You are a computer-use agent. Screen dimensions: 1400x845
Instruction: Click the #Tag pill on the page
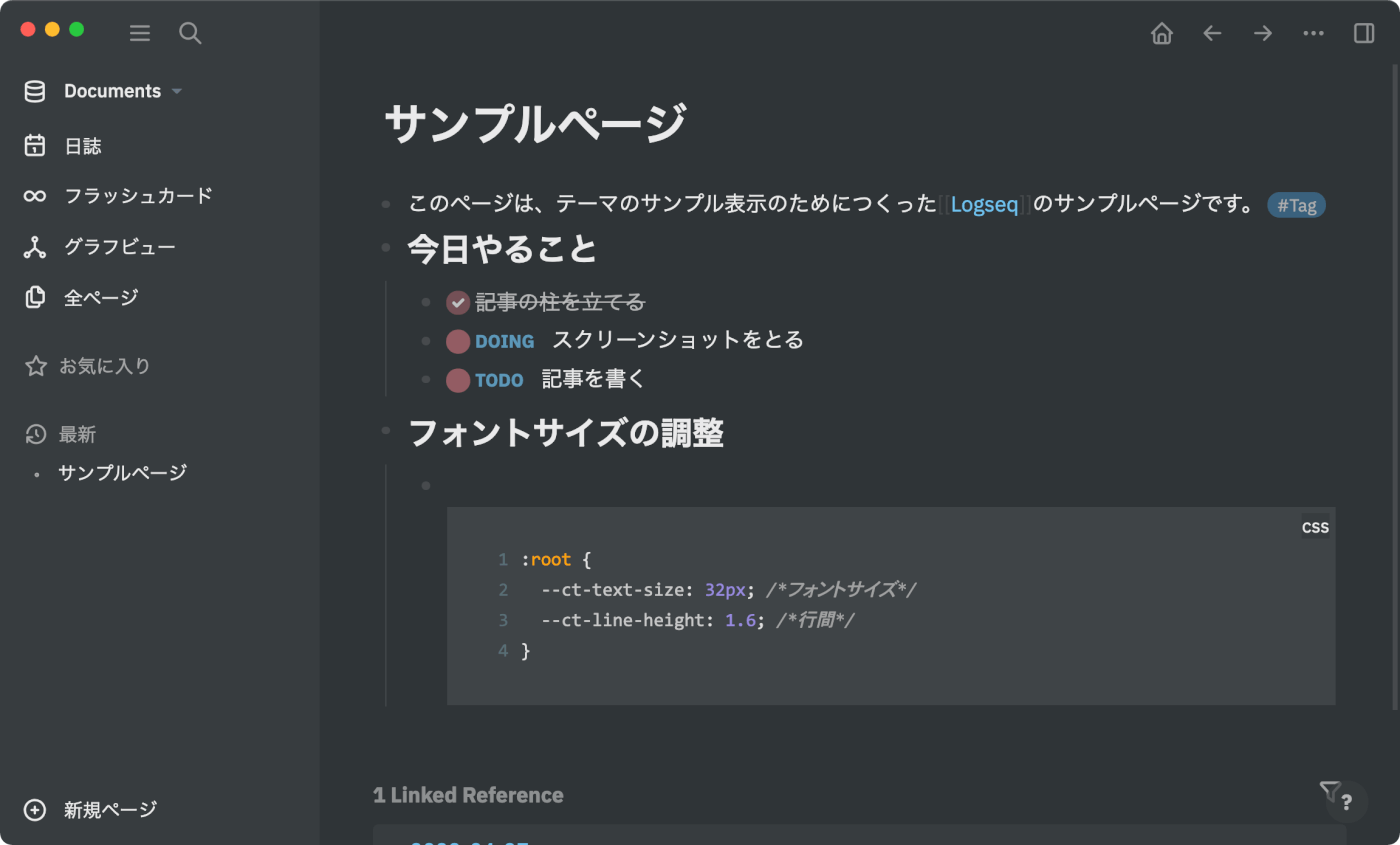tap(1296, 205)
